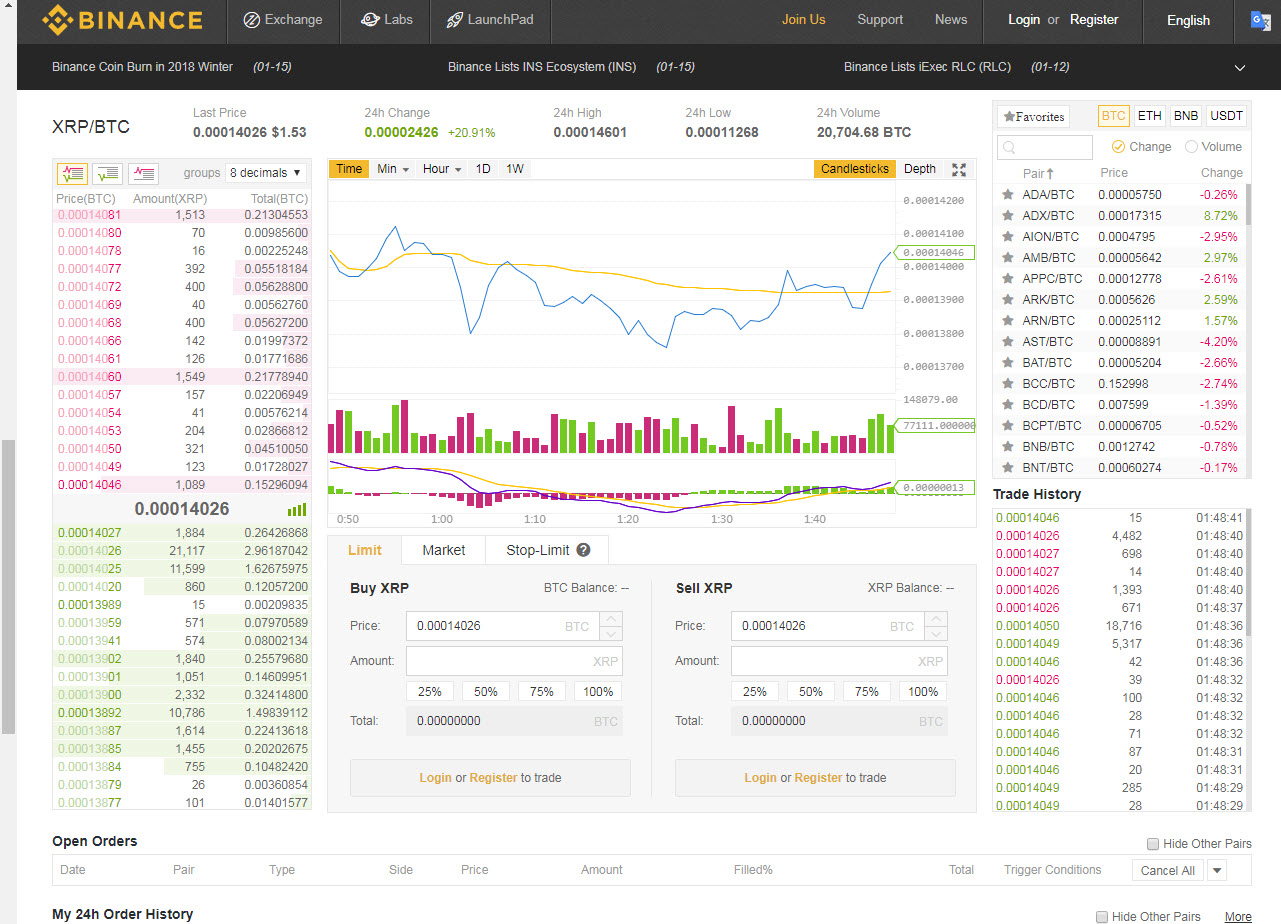Open the Google Translate icon
The width and height of the screenshot is (1281, 924).
(1260, 19)
